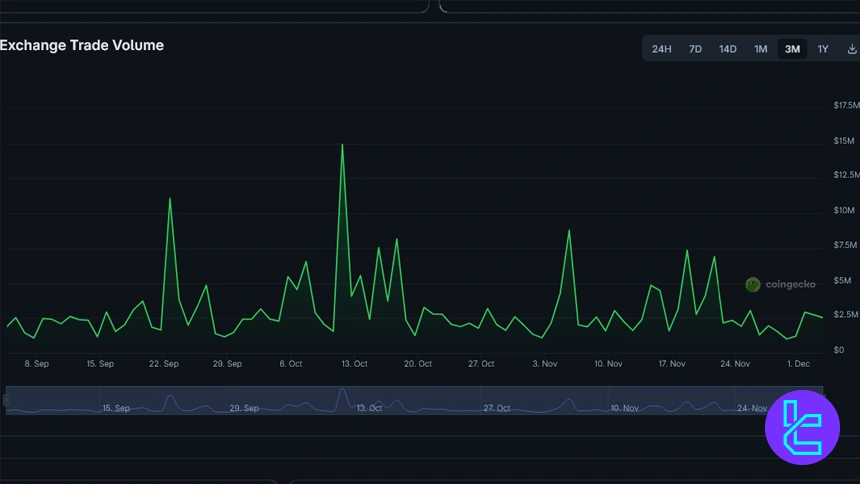Click the round purple logo badge
The width and height of the screenshot is (860, 484).
[802, 427]
